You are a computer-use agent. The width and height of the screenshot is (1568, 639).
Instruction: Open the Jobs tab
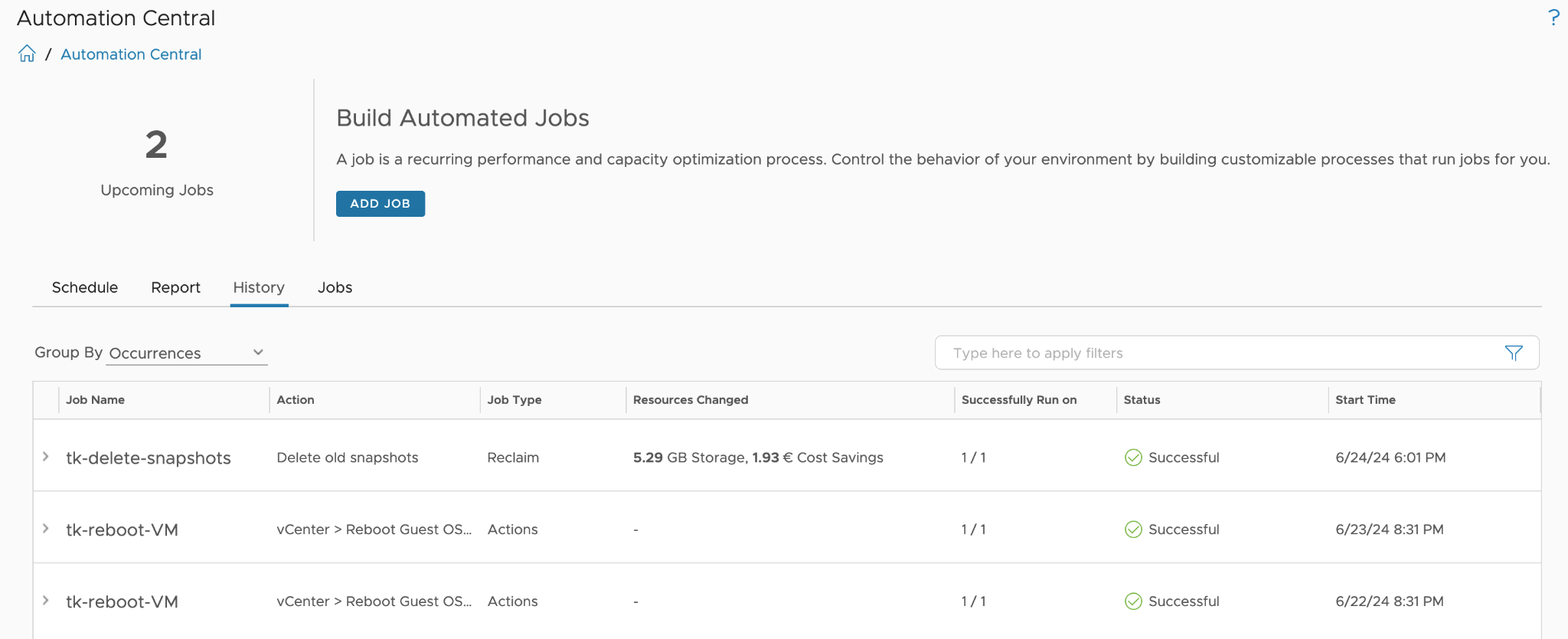335,287
